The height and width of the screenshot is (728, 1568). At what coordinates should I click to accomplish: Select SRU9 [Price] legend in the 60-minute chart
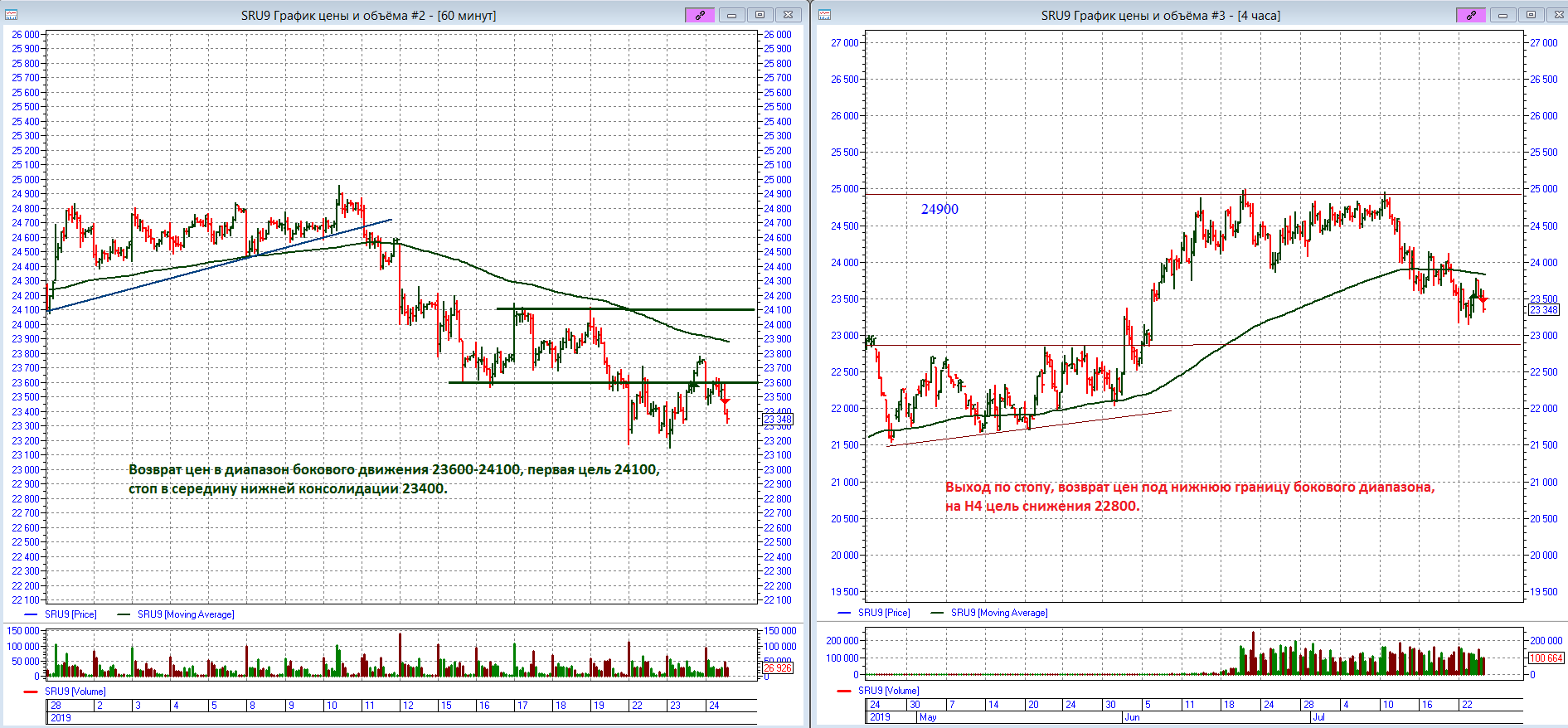tap(70, 614)
